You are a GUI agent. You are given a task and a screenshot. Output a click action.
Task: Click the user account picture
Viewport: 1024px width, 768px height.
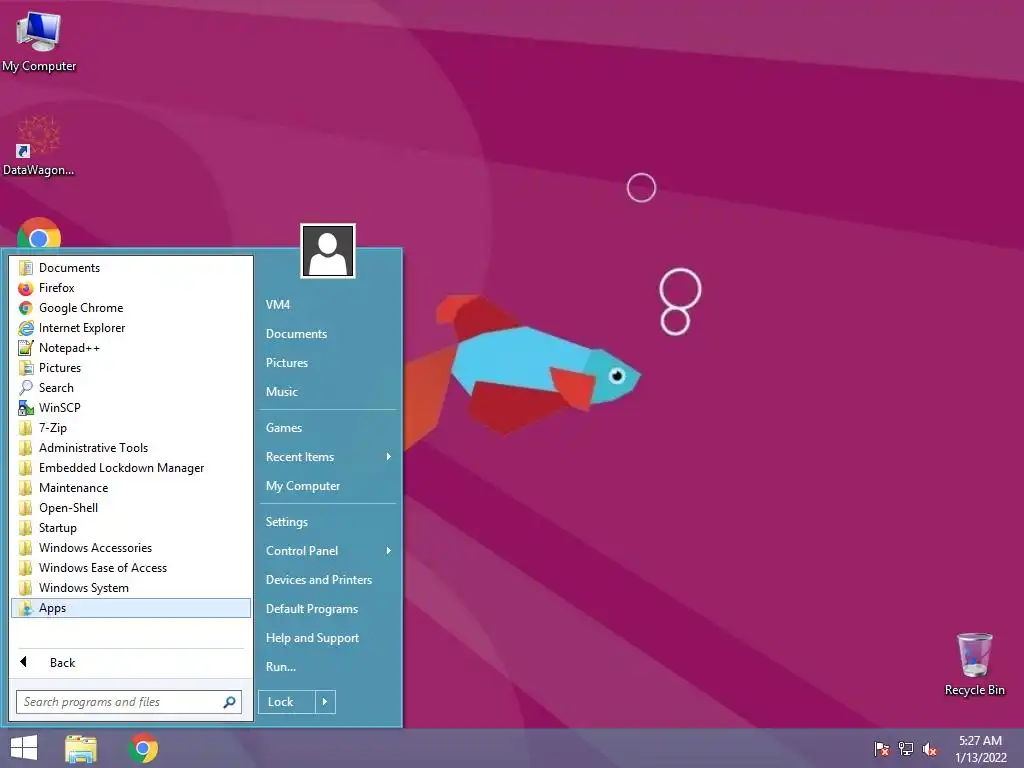tap(328, 251)
